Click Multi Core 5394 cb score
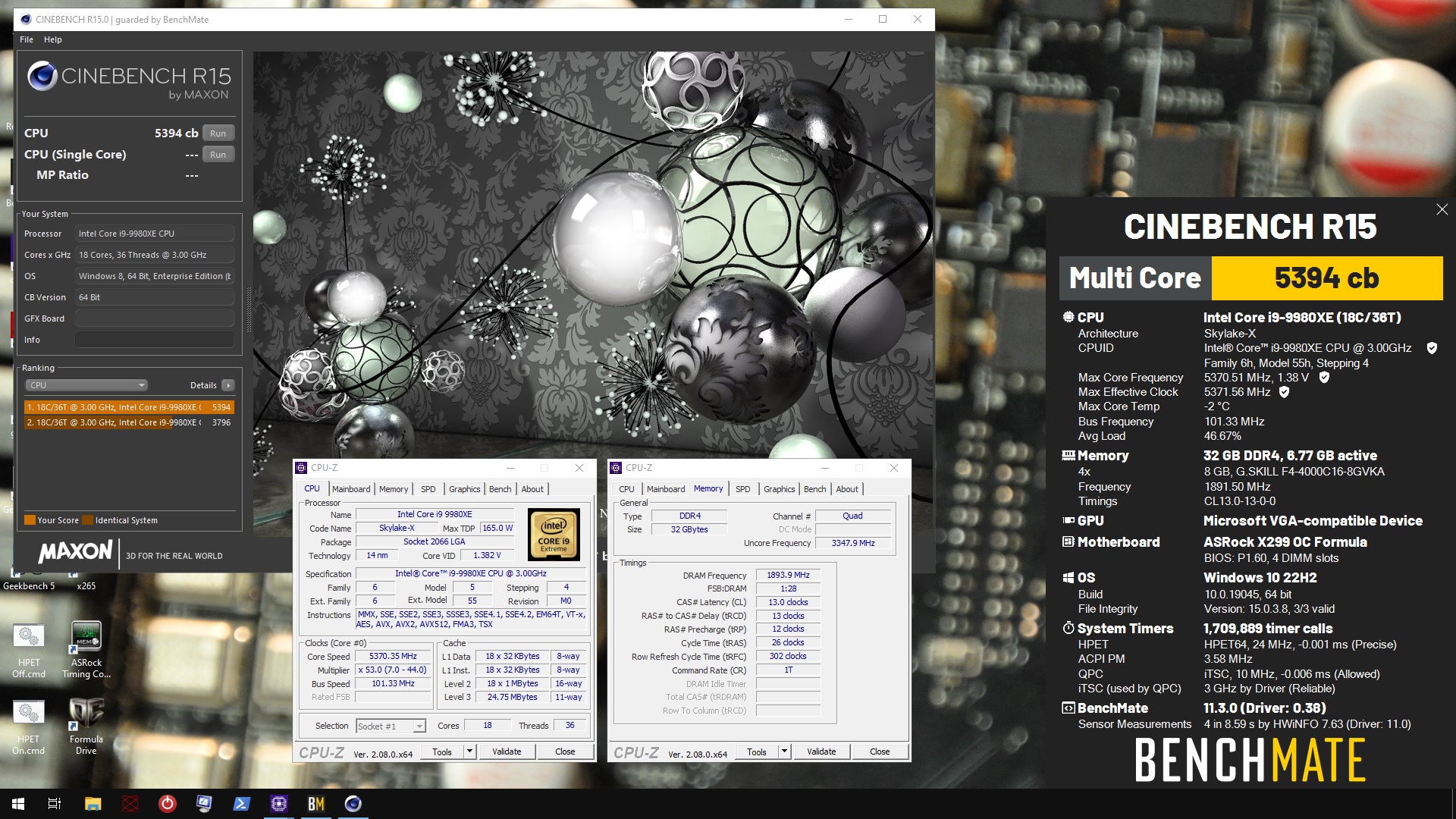Viewport: 1456px width, 819px height. click(1327, 278)
